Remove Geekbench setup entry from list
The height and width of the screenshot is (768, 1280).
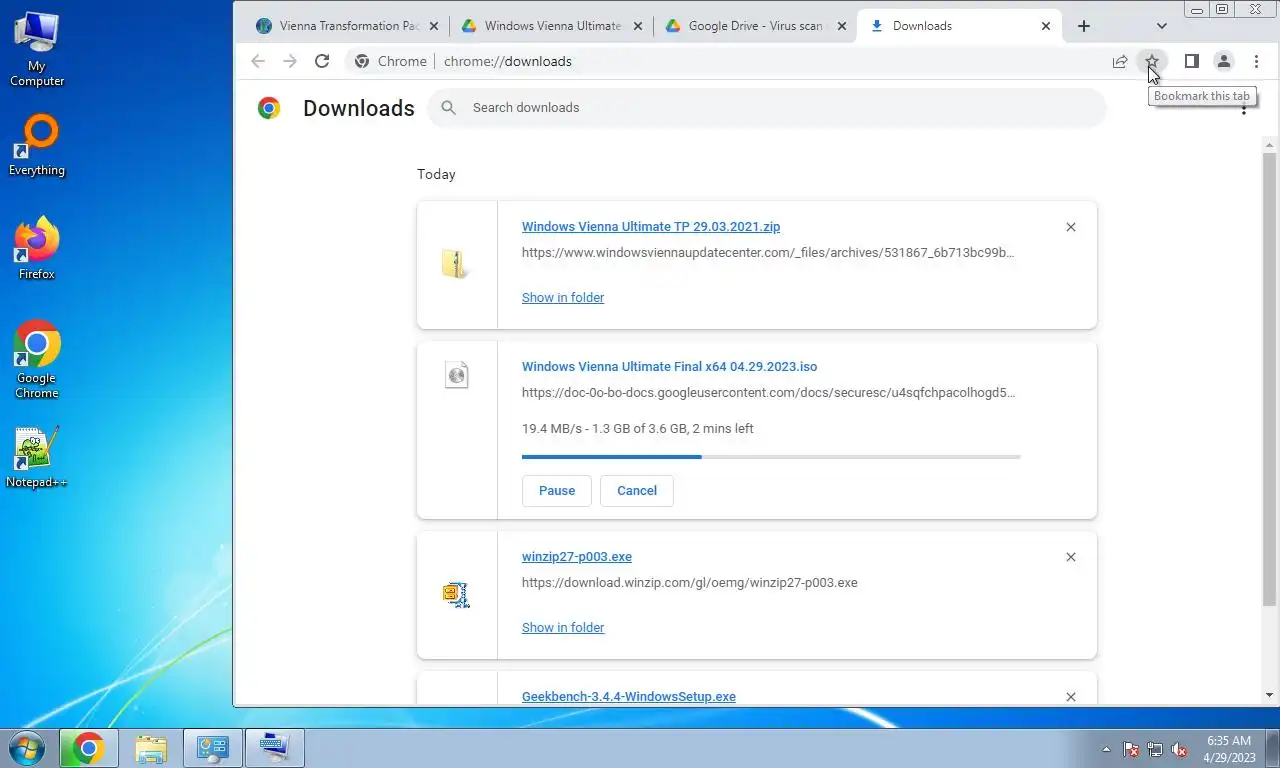pos(1071,697)
